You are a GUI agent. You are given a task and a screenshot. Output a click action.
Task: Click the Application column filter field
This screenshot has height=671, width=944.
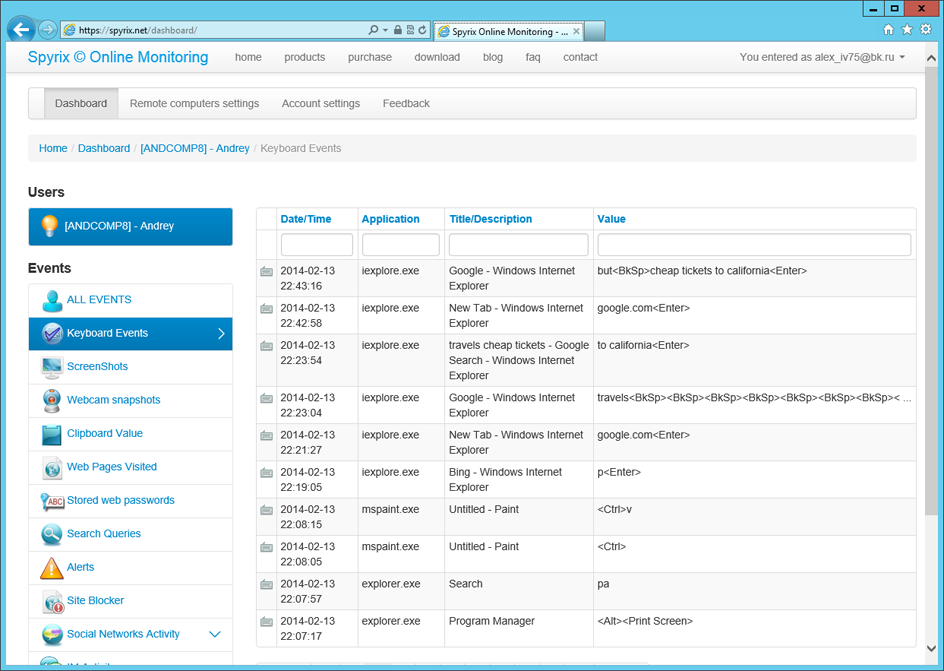(x=400, y=245)
